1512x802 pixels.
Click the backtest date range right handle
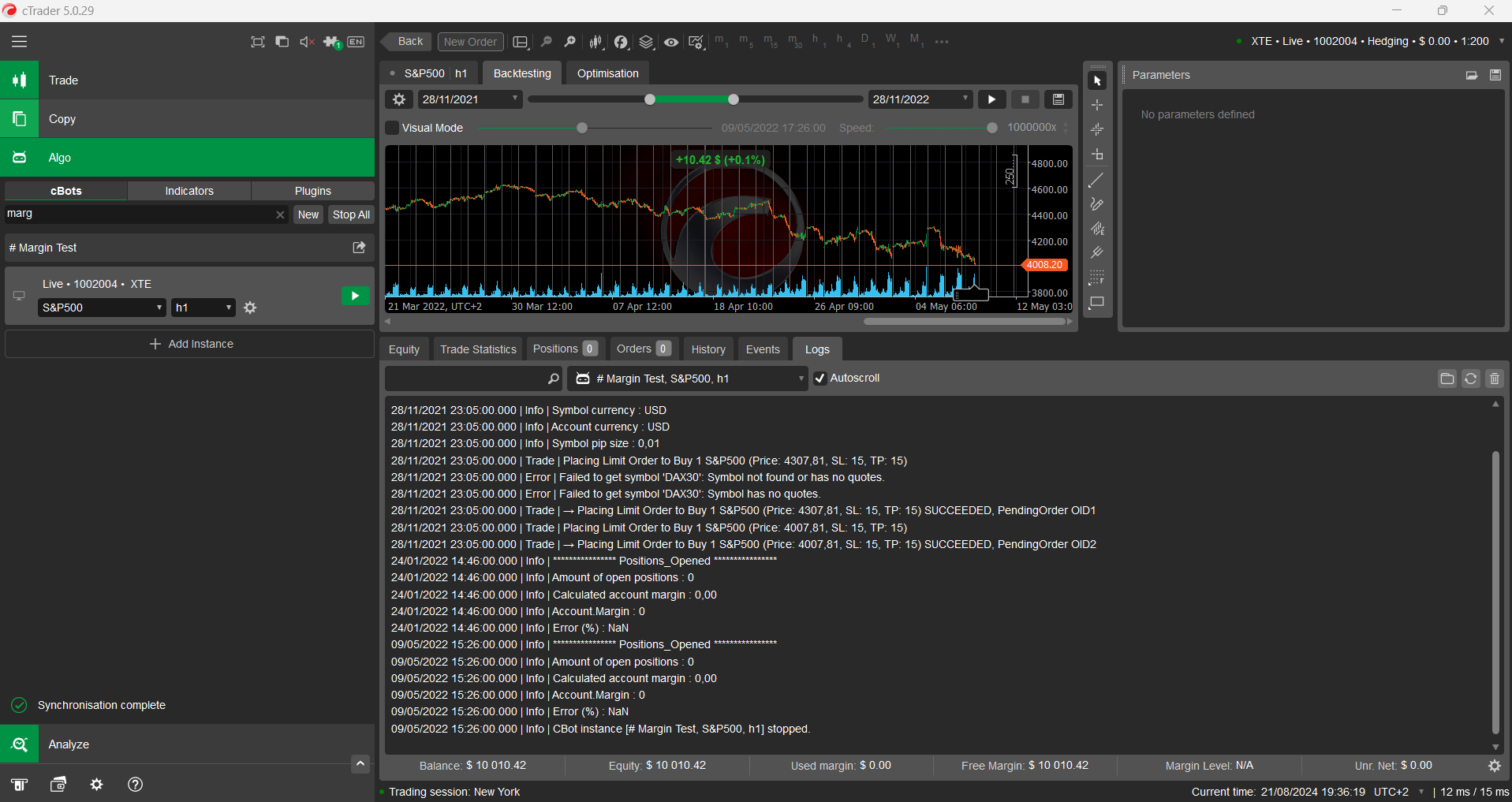[734, 99]
